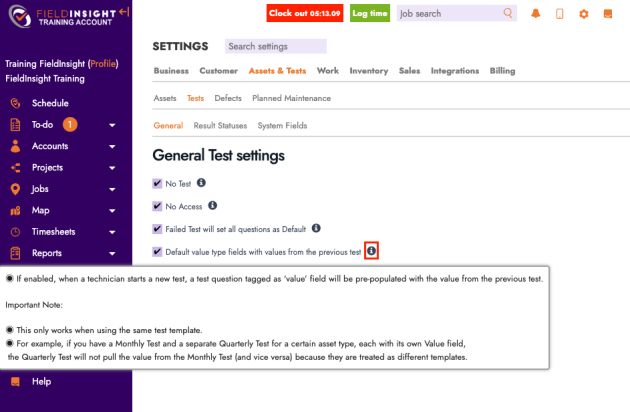
Task: Click the Accounts person icon
Action: [15, 146]
